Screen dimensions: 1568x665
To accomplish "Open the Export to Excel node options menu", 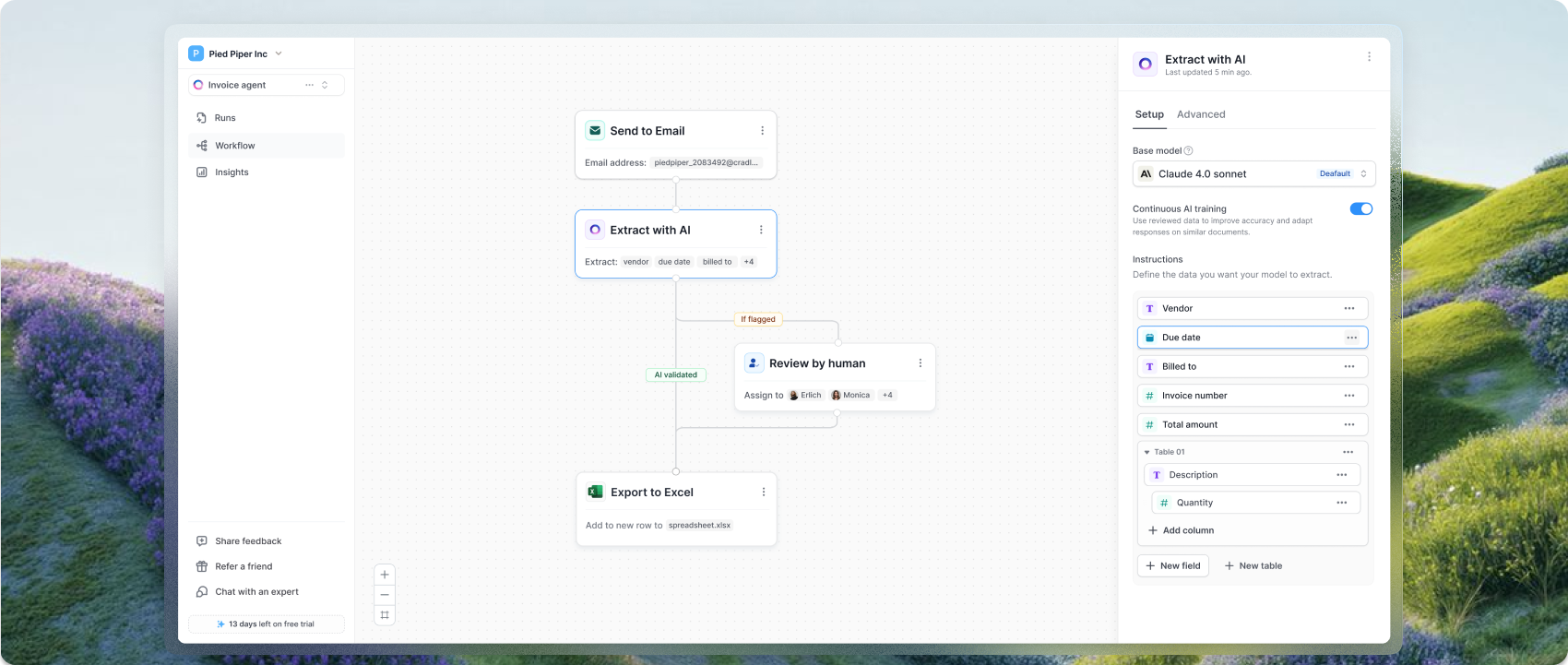I will point(764,493).
